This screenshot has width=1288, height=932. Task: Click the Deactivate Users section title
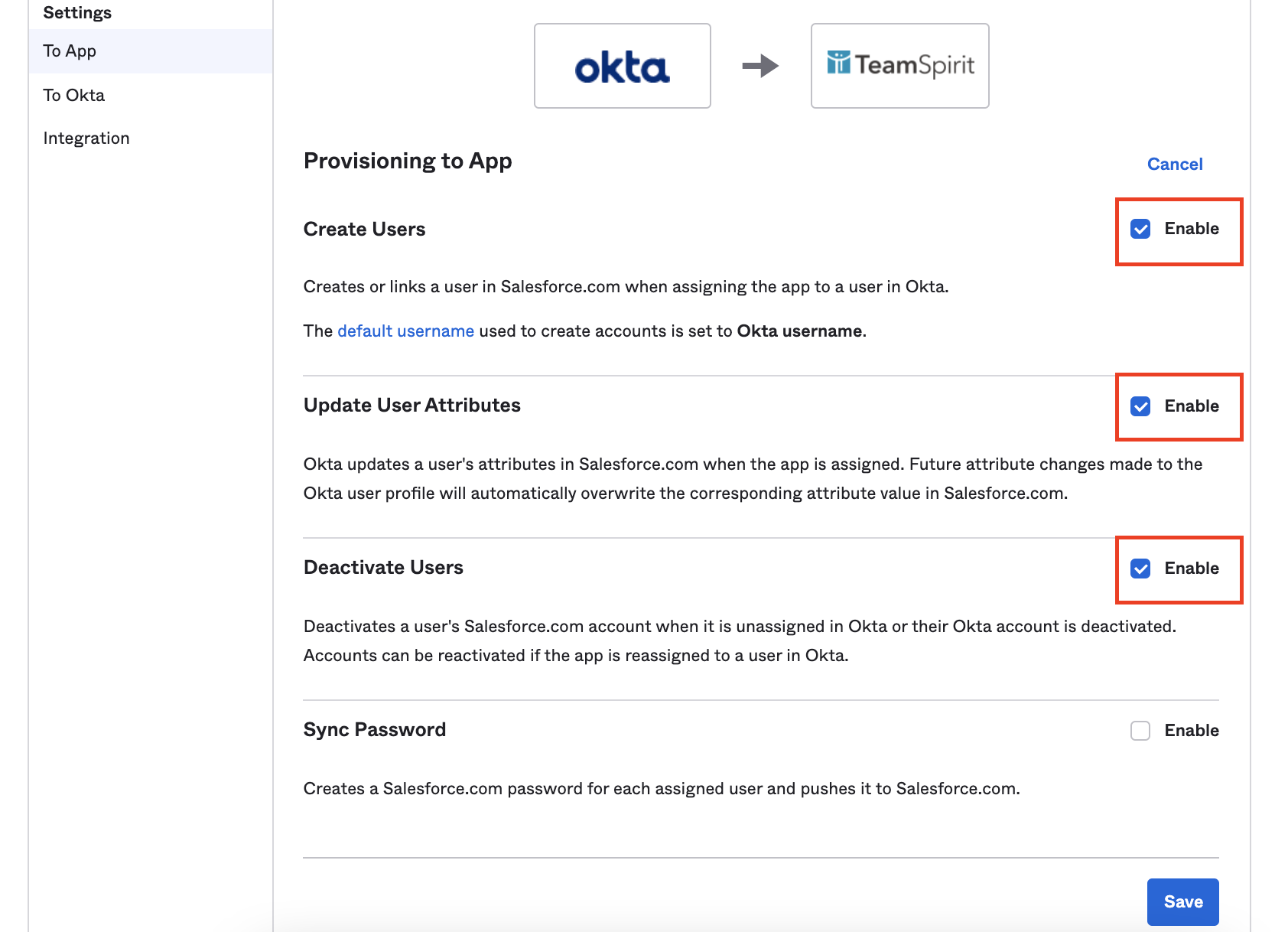(383, 568)
